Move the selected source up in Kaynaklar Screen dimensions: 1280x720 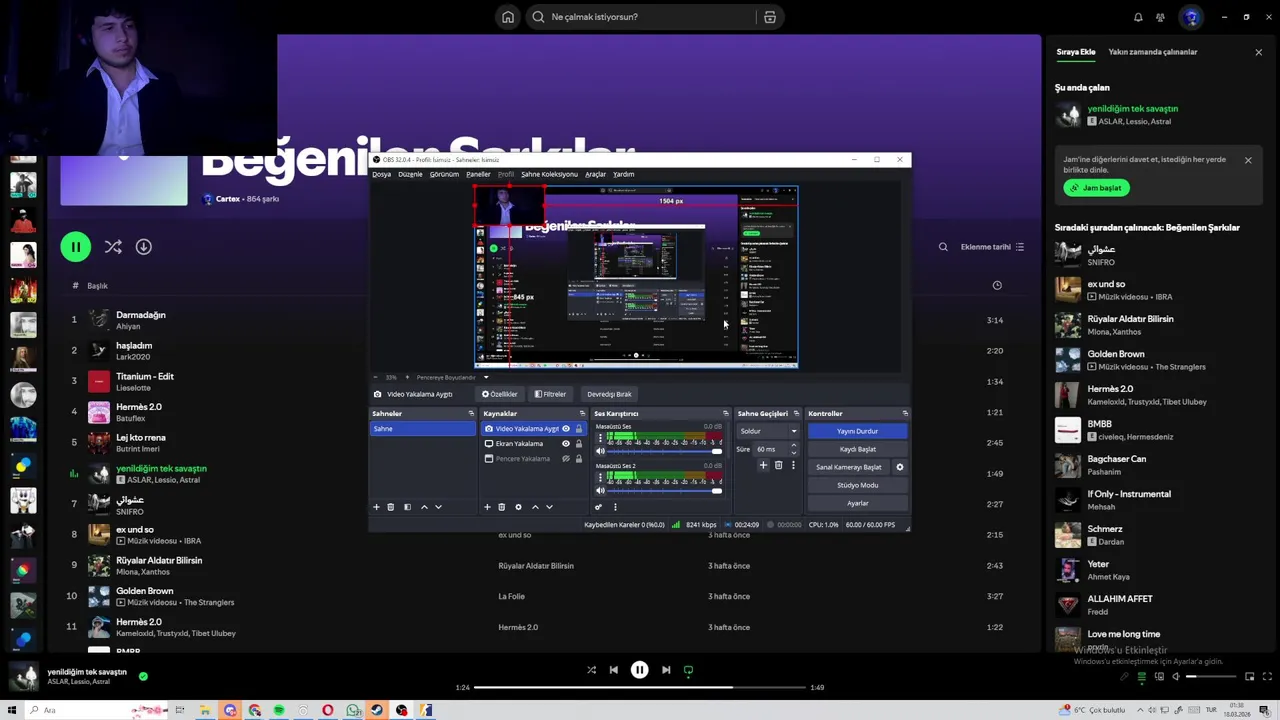click(535, 507)
